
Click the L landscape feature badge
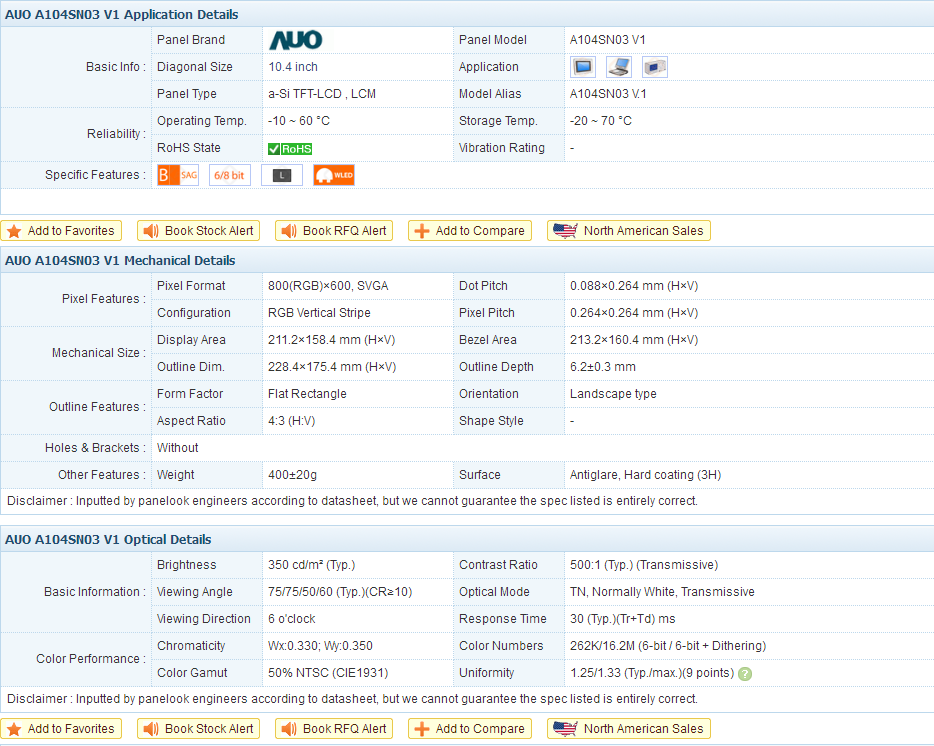click(282, 175)
